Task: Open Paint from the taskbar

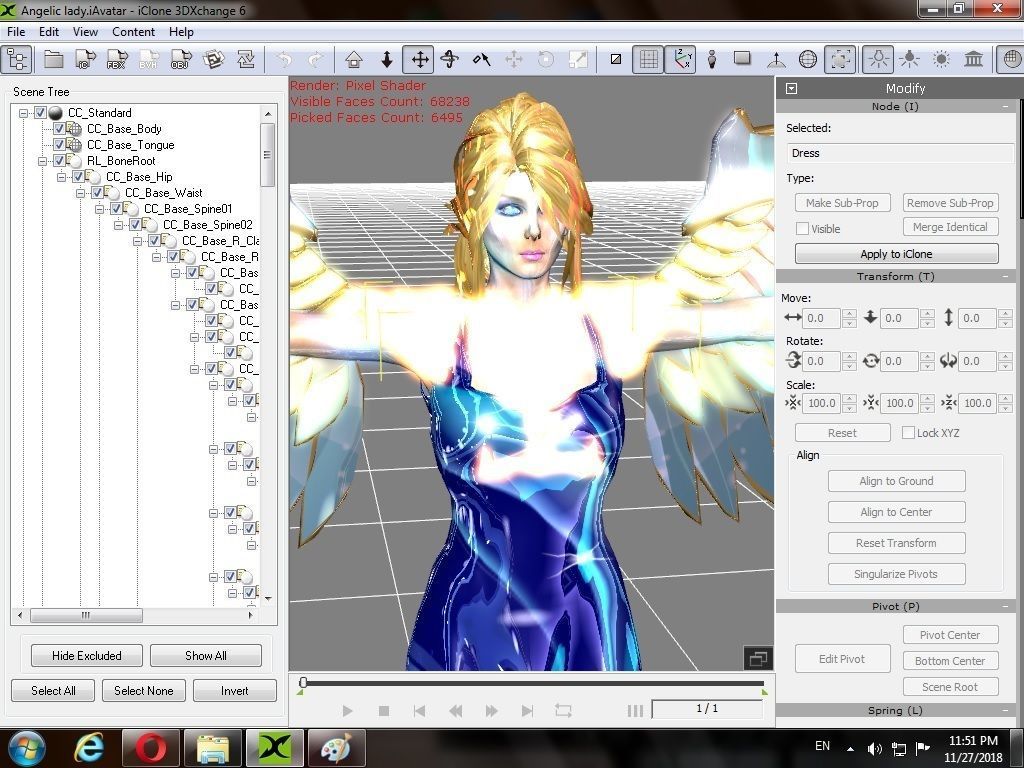Action: (336, 748)
